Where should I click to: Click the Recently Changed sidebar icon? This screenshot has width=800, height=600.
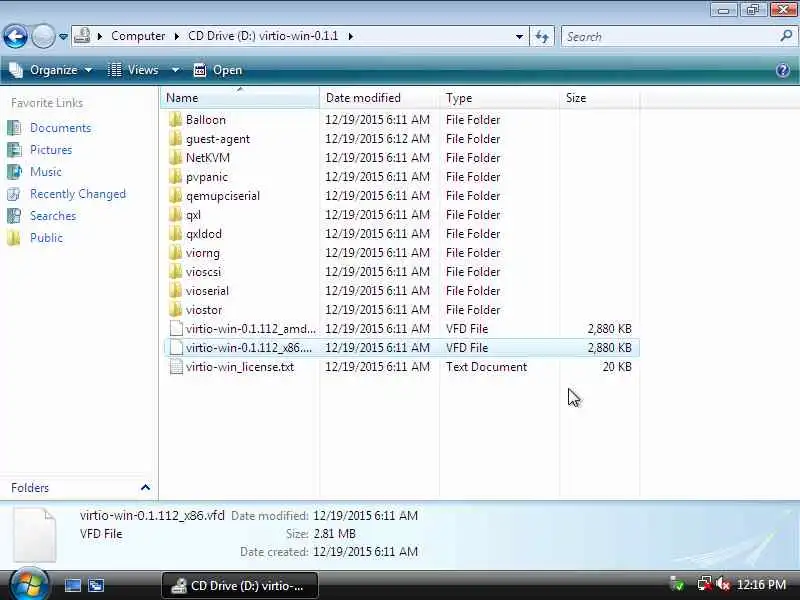(x=14, y=194)
